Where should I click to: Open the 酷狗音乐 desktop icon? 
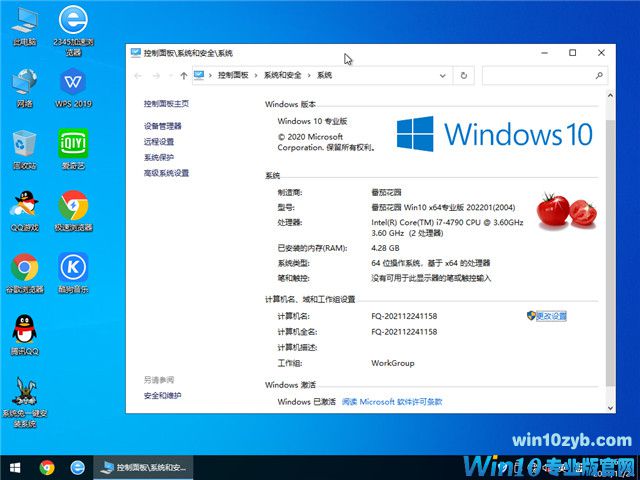(x=73, y=273)
